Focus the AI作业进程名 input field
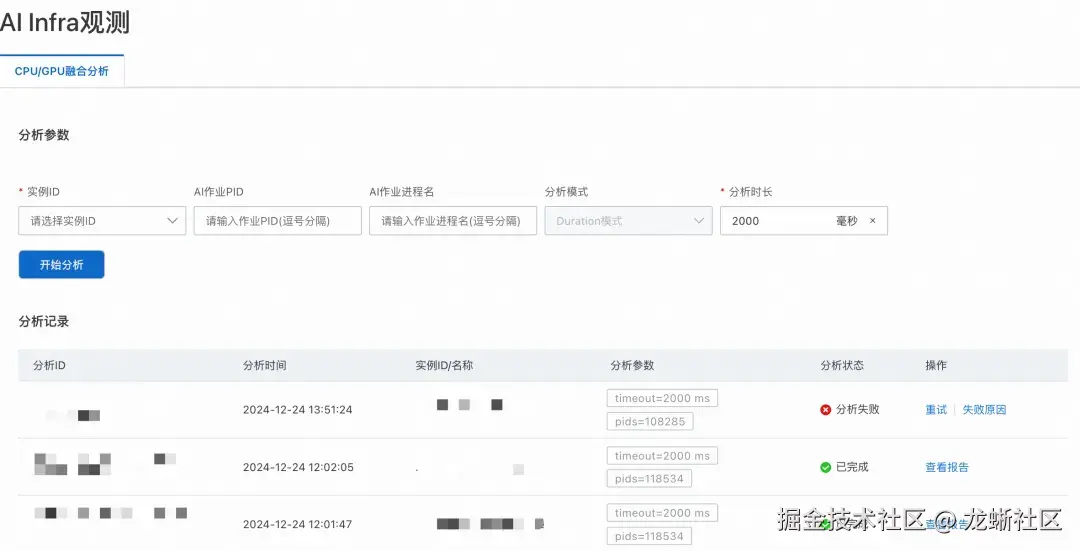 453,221
